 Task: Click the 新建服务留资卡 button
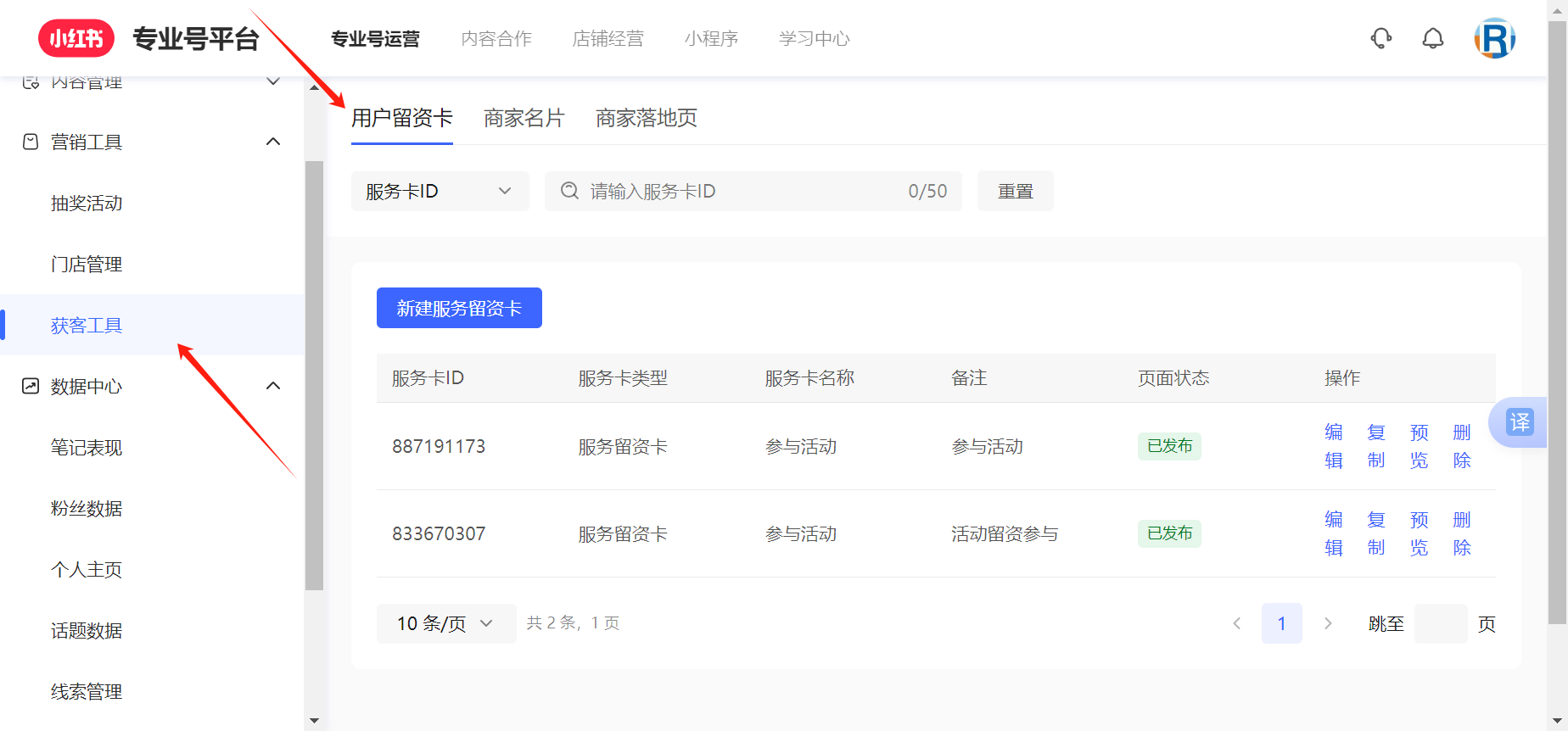pos(459,308)
